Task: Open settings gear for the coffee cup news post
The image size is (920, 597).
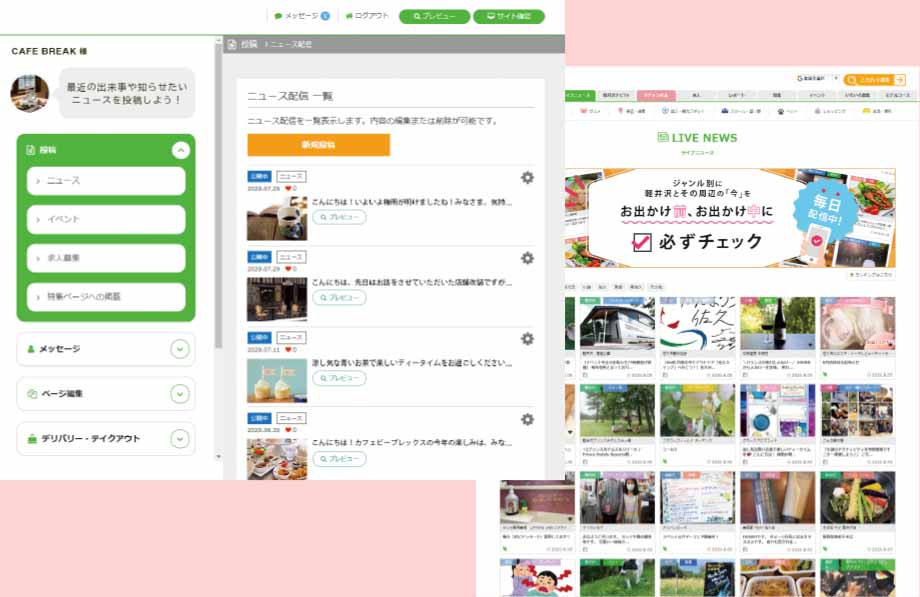Action: pyautogui.click(x=527, y=177)
